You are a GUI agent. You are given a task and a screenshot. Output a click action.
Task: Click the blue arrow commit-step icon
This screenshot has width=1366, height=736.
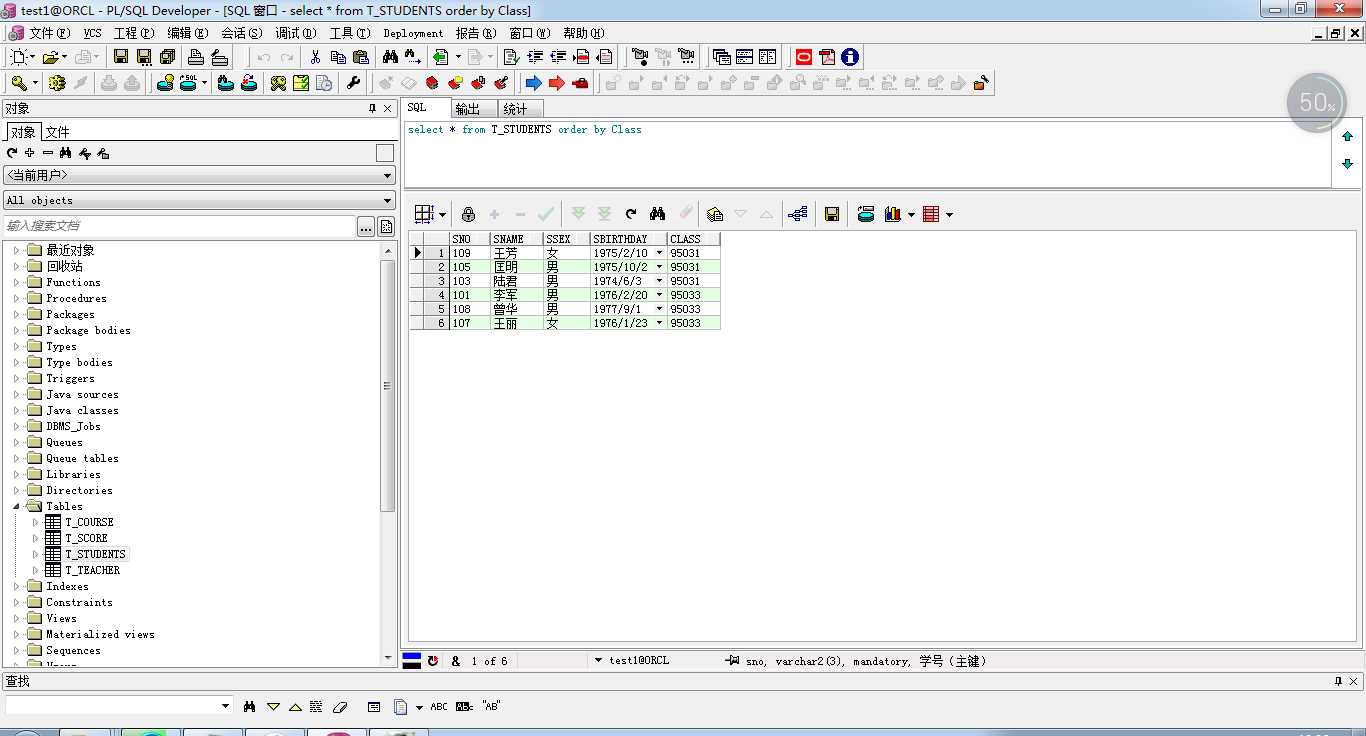533,83
